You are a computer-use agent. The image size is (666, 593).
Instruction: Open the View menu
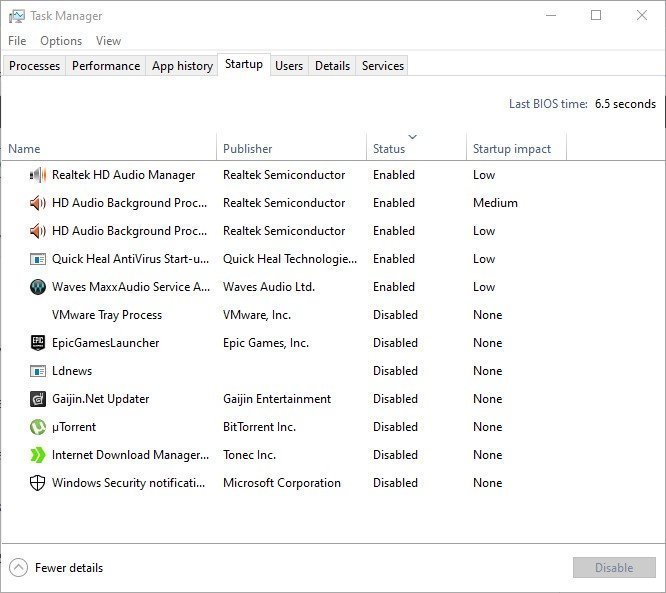pyautogui.click(x=108, y=41)
